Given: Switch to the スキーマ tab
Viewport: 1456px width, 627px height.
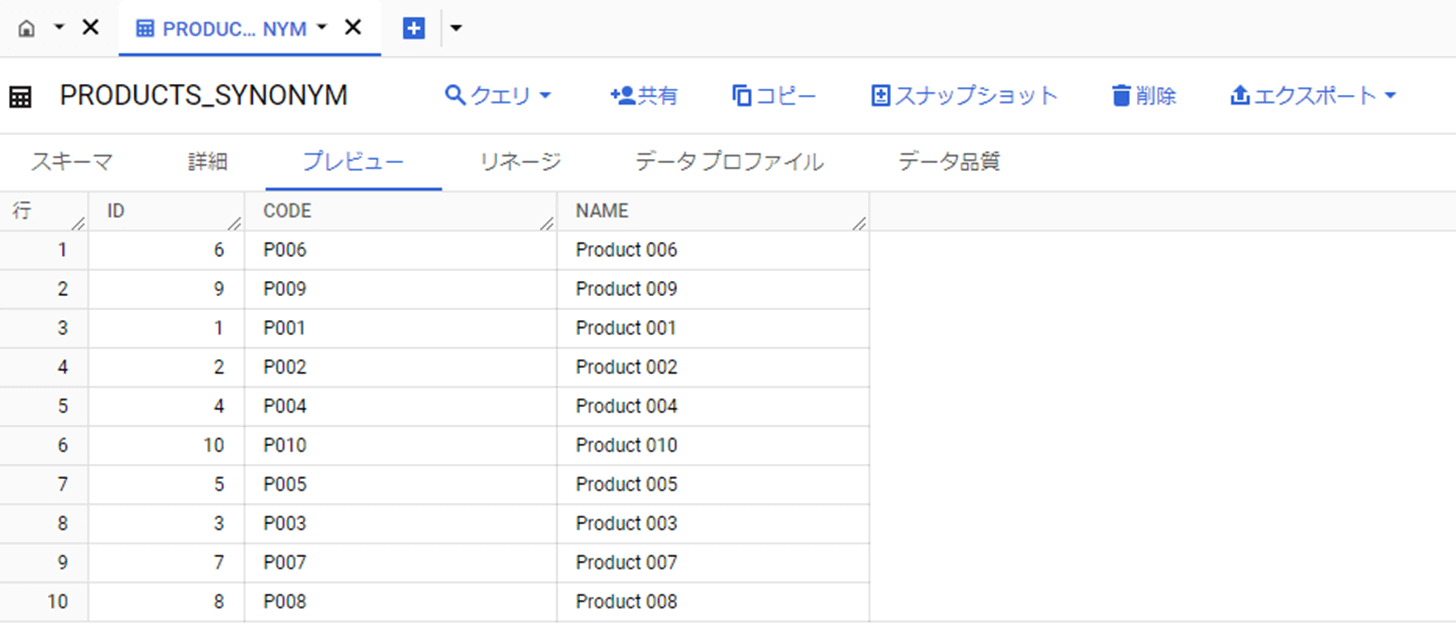Looking at the screenshot, I should pyautogui.click(x=71, y=161).
